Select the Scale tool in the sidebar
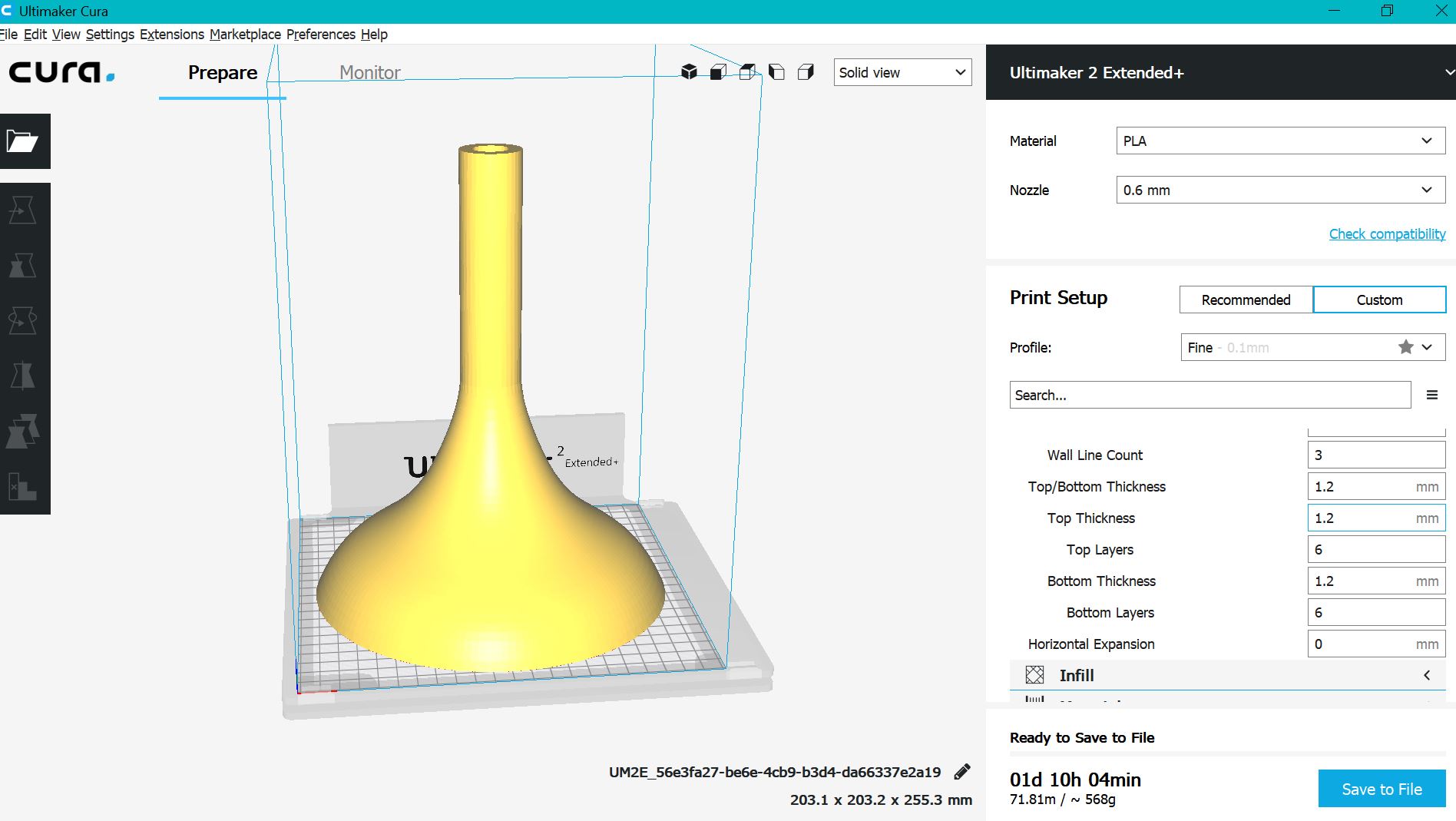 click(23, 265)
